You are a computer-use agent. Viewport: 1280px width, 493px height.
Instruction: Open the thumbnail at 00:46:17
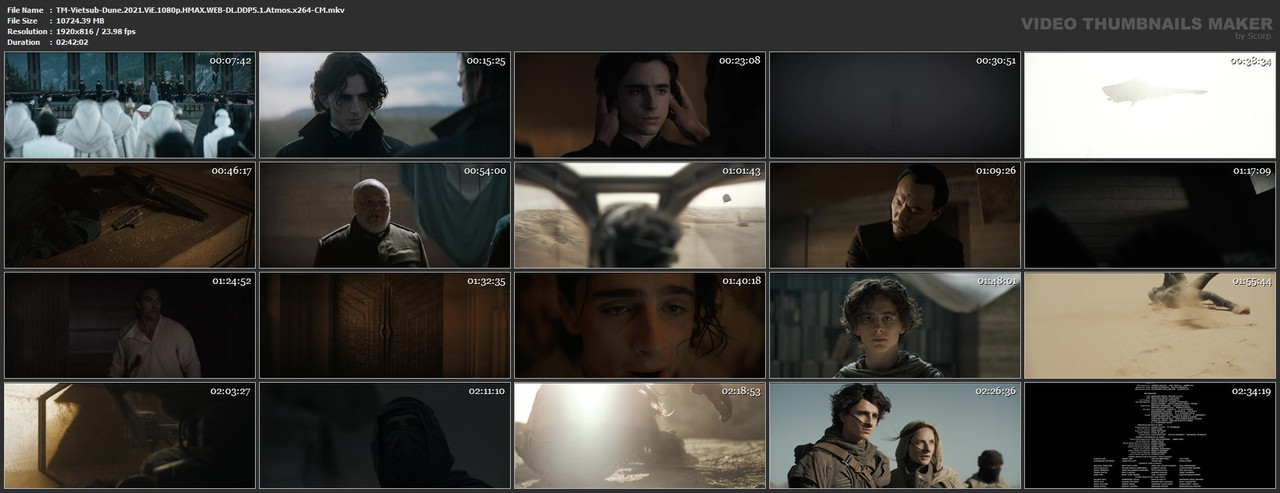point(130,215)
